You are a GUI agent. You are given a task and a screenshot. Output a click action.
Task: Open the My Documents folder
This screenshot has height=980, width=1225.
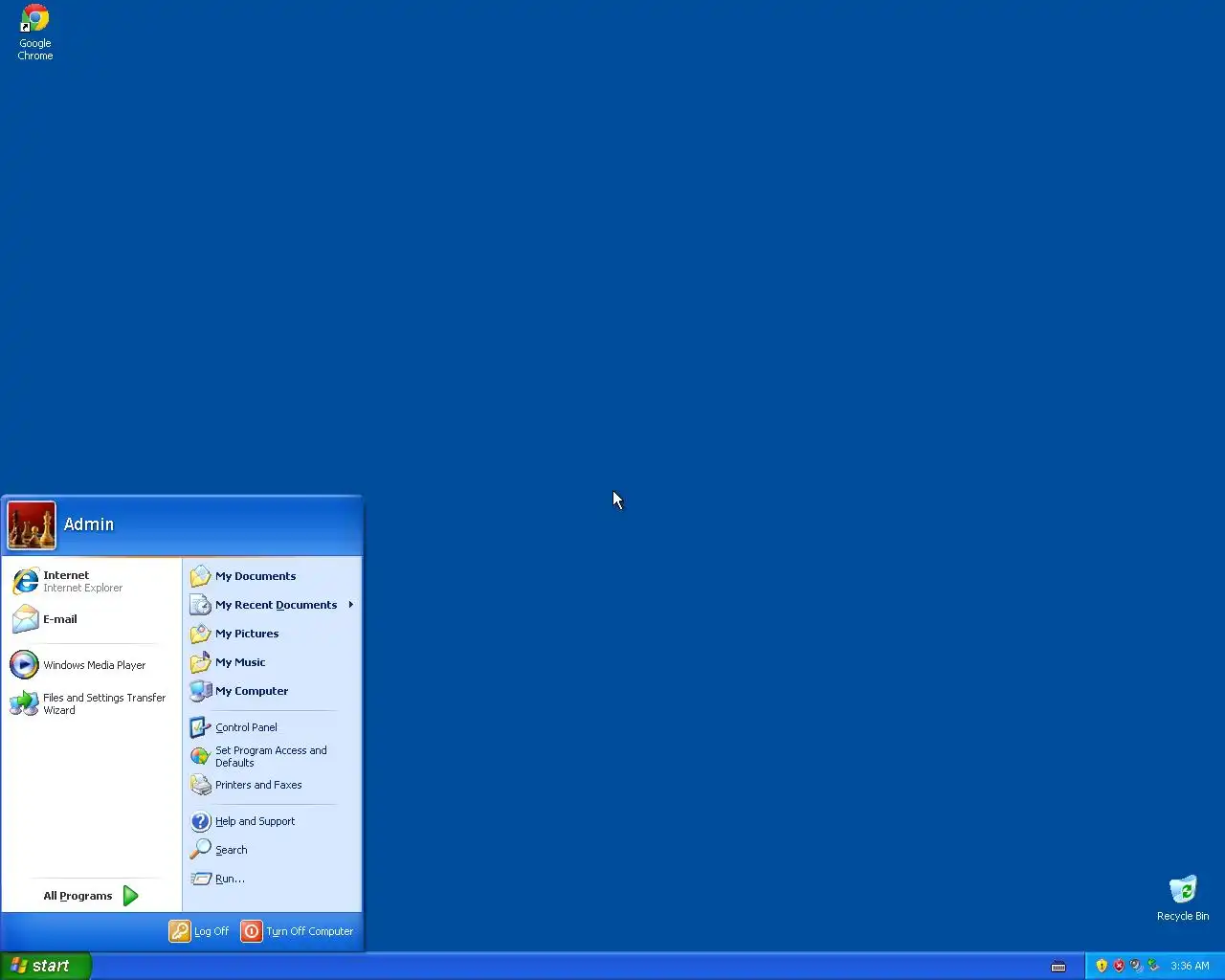[x=273, y=576]
